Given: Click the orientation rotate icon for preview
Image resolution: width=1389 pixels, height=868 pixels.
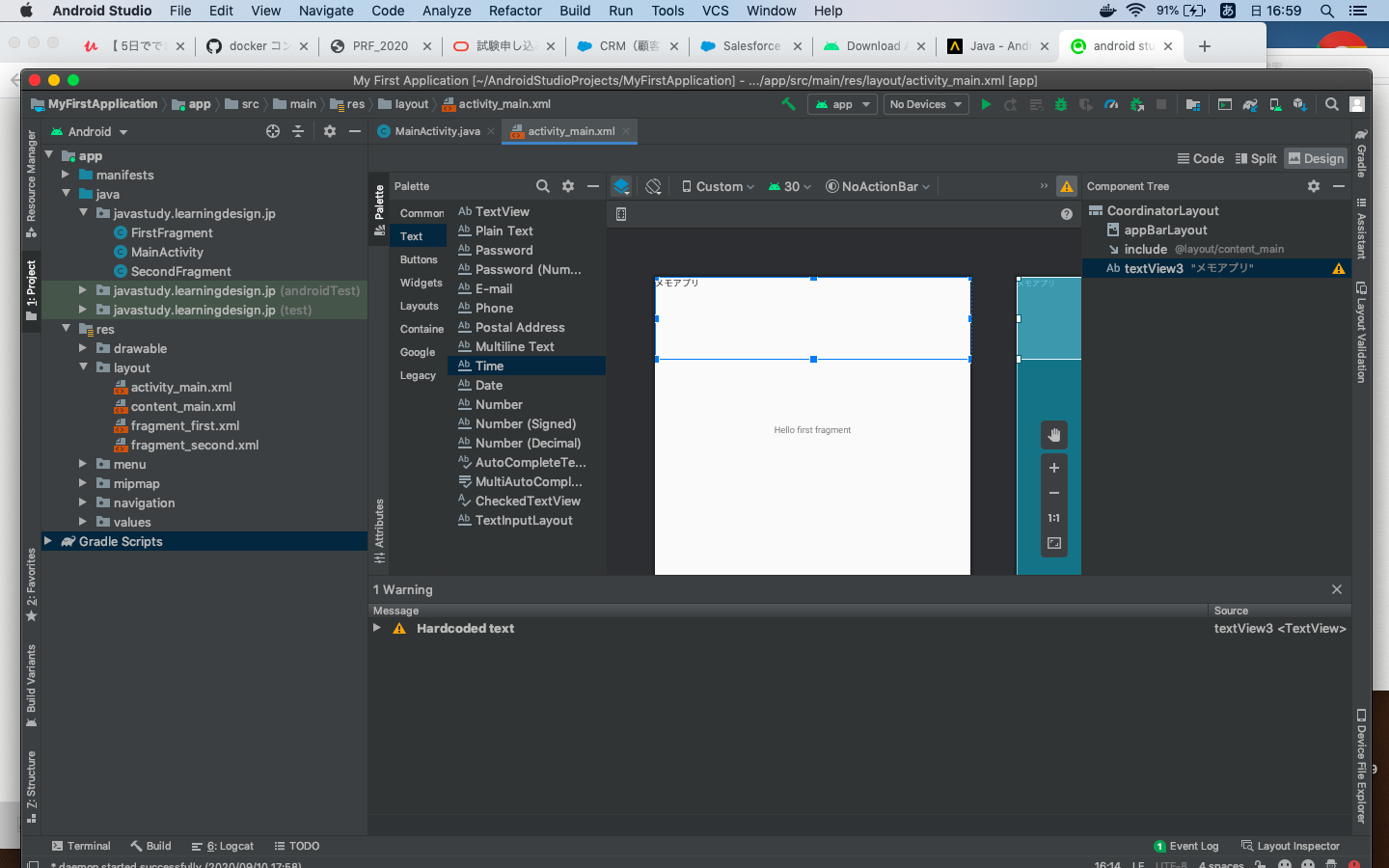Looking at the screenshot, I should (653, 186).
